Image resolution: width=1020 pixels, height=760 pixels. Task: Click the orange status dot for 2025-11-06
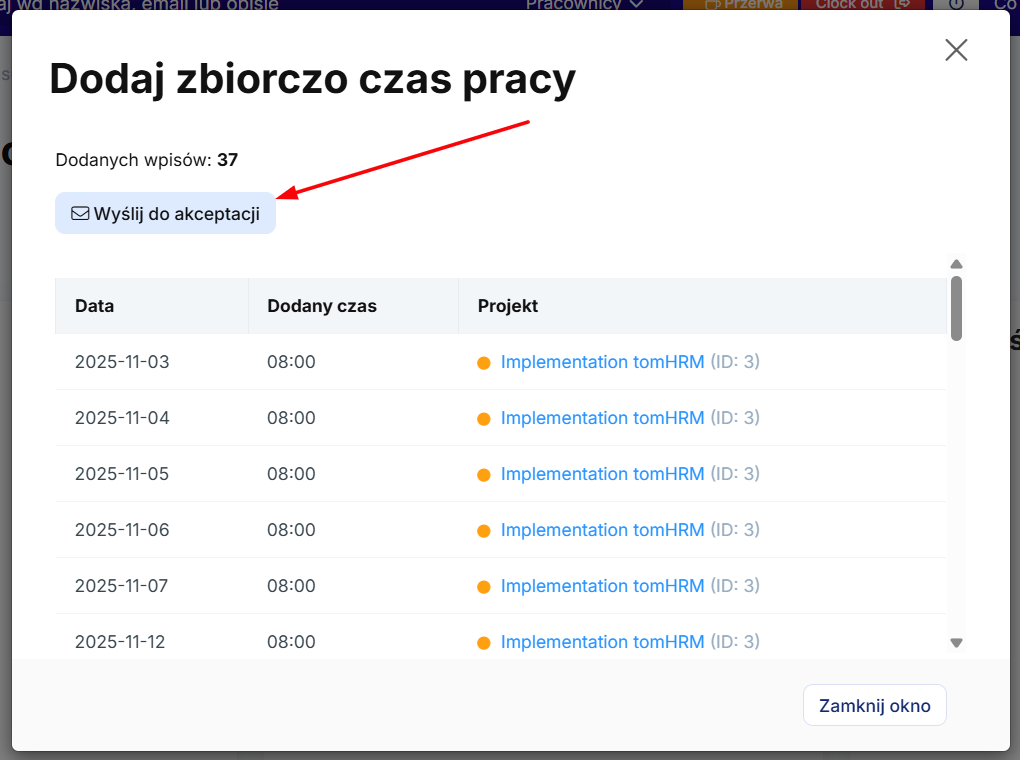[x=484, y=531]
